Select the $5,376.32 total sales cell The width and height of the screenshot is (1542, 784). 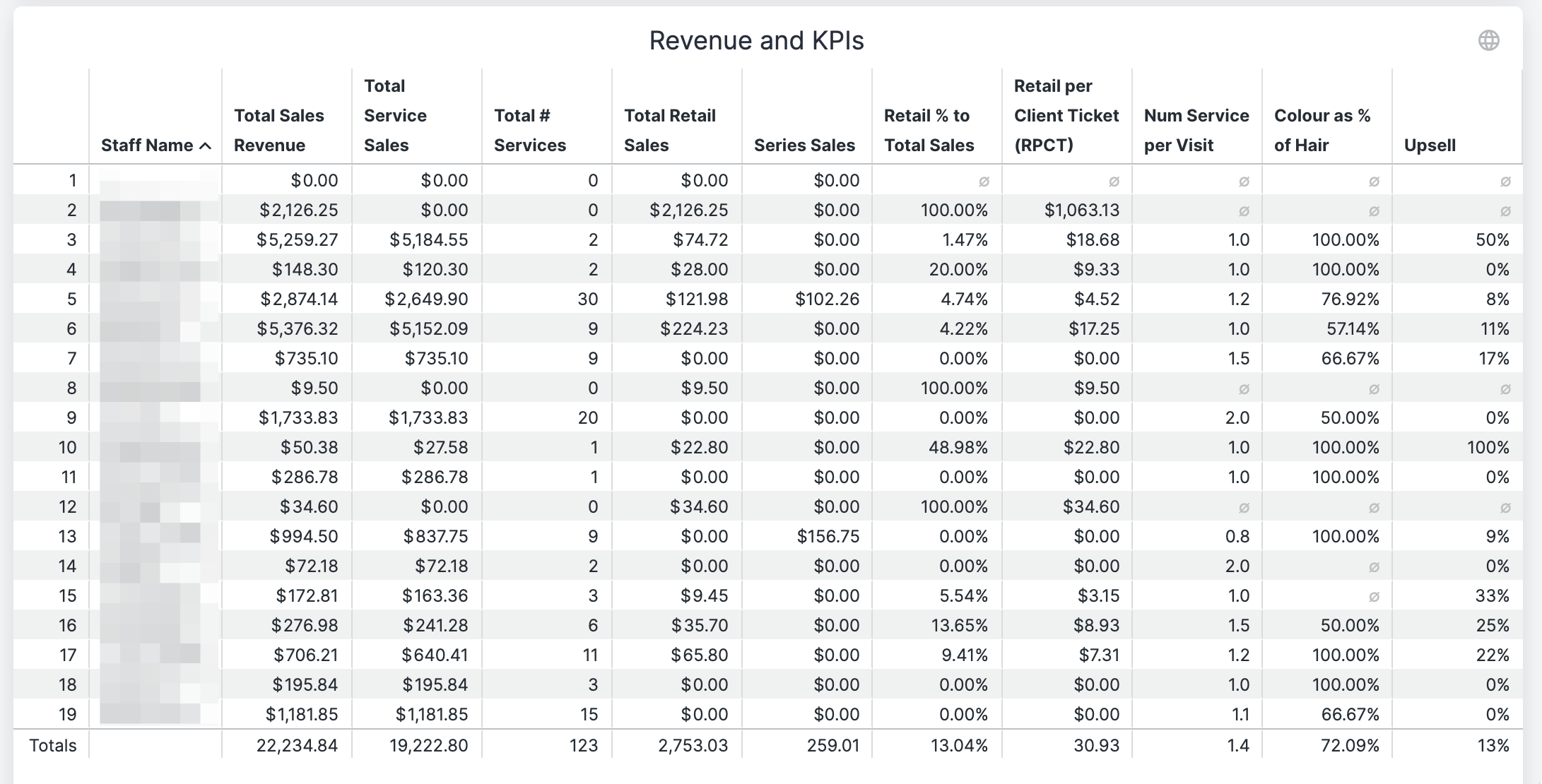point(298,328)
